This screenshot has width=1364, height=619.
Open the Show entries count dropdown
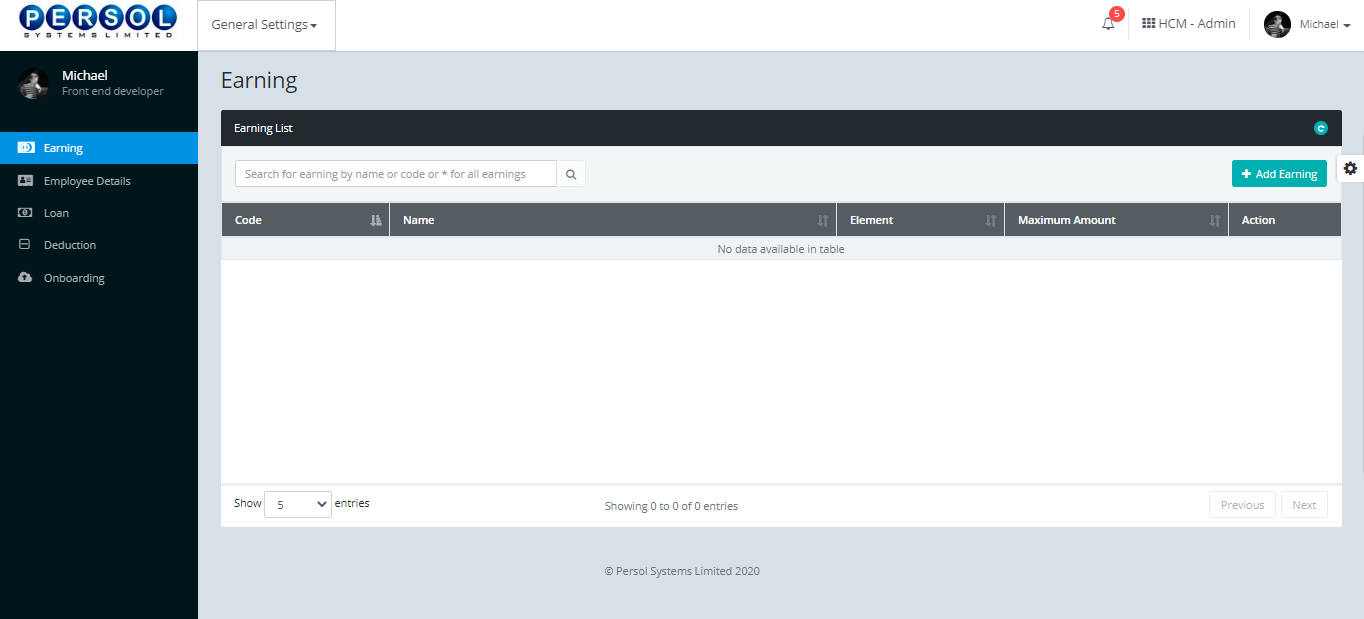click(x=298, y=505)
